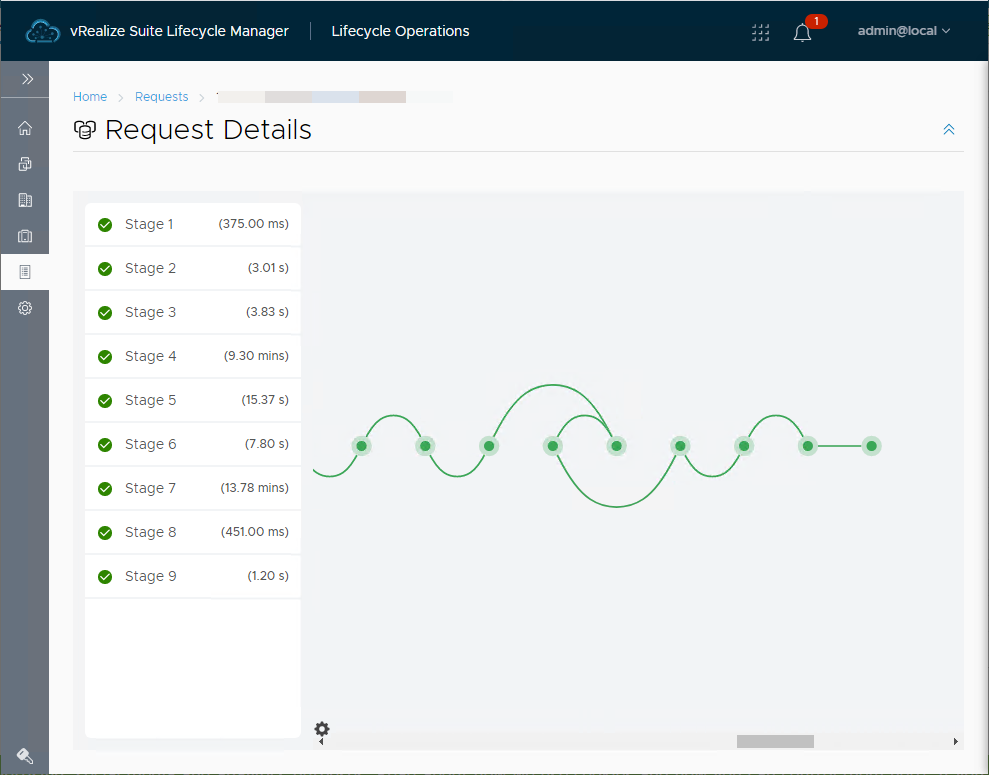Click the horizontal scrollbar below the graph

coord(774,741)
